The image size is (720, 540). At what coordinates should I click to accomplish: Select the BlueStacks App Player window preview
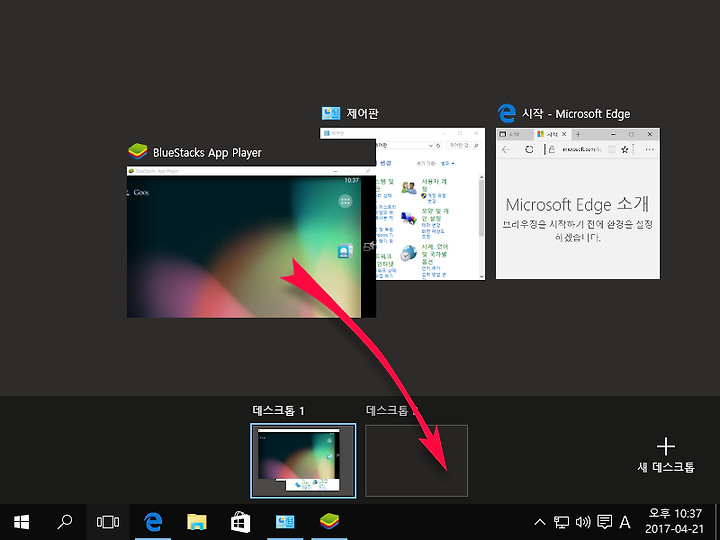point(251,242)
